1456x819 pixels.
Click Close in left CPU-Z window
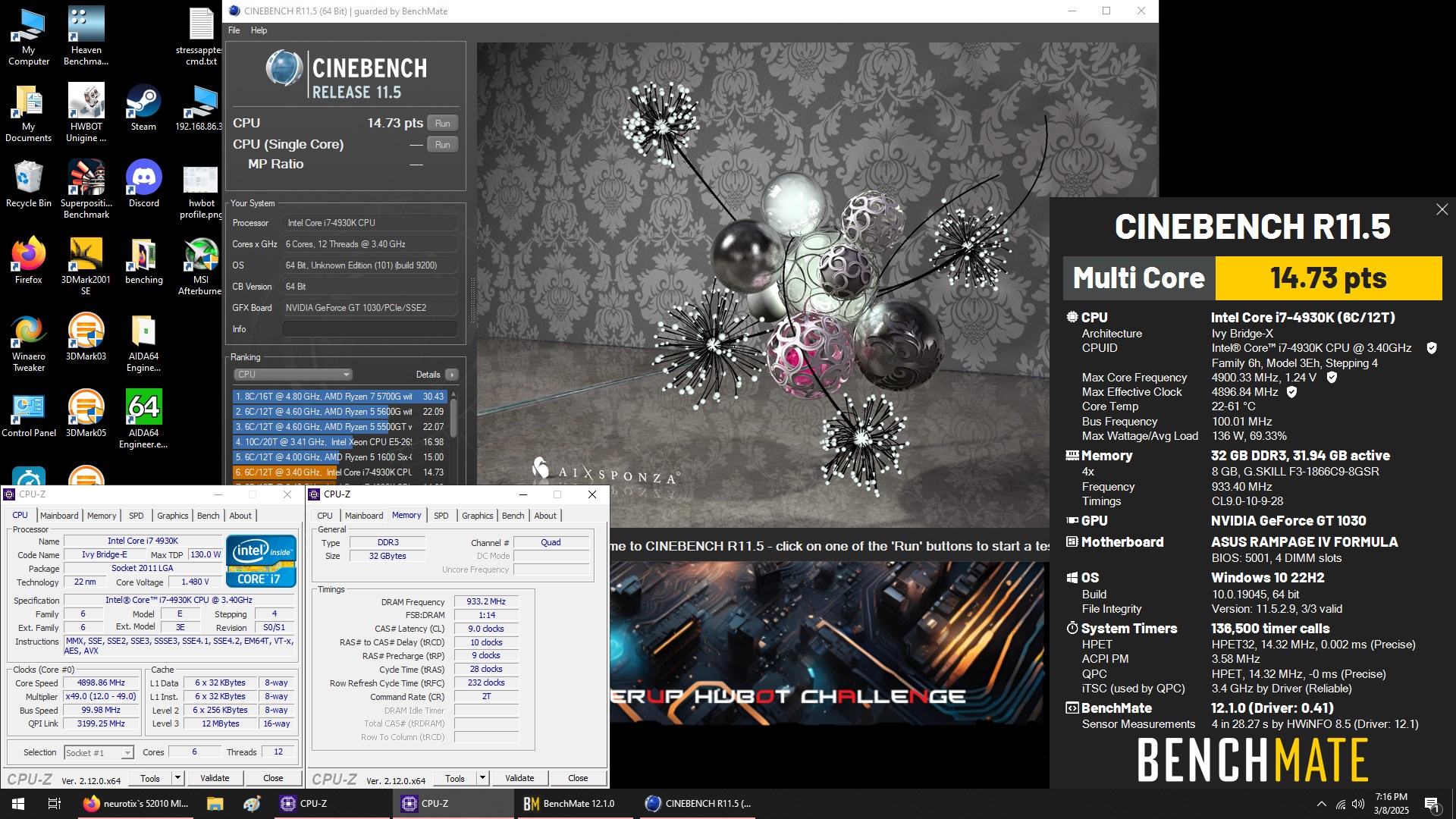point(273,778)
